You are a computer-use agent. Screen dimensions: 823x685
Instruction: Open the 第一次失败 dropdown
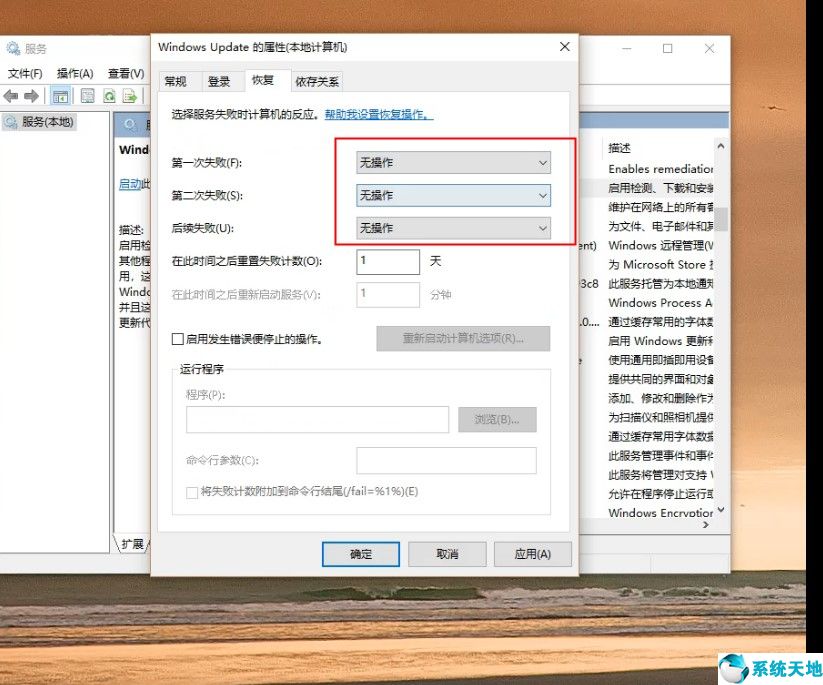pos(453,163)
